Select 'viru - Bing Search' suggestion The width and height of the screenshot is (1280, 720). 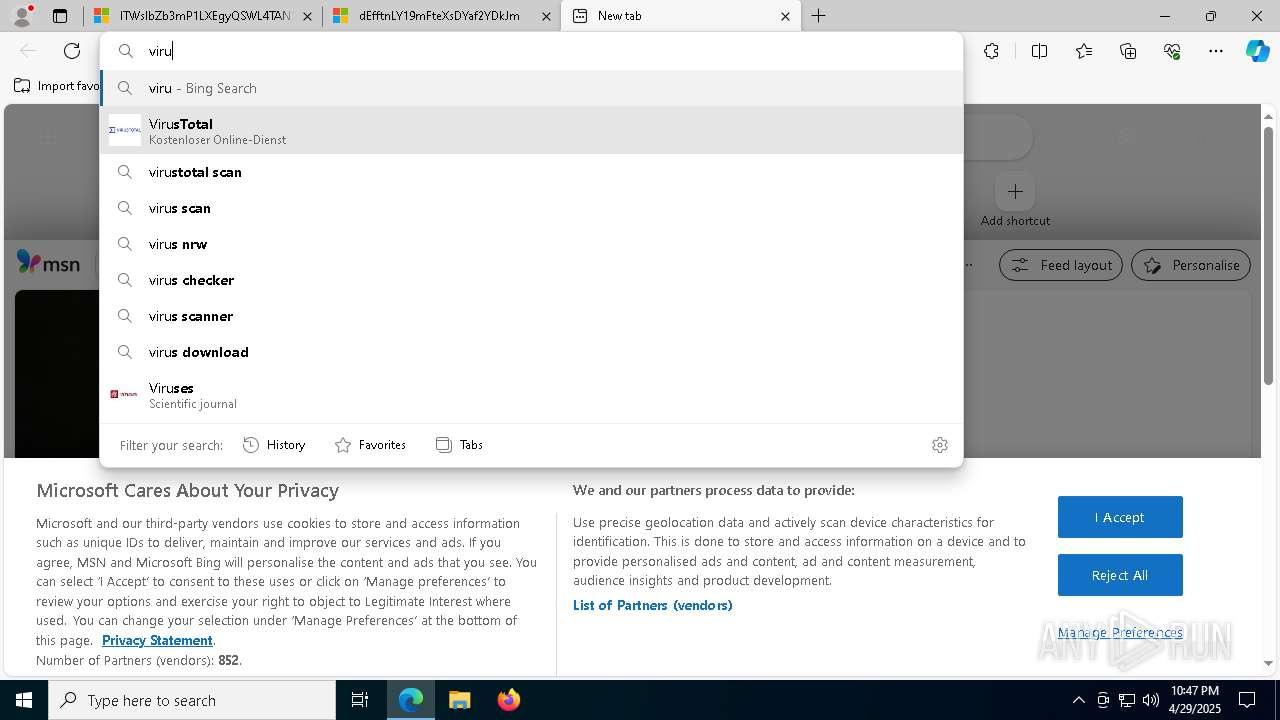[x=531, y=88]
